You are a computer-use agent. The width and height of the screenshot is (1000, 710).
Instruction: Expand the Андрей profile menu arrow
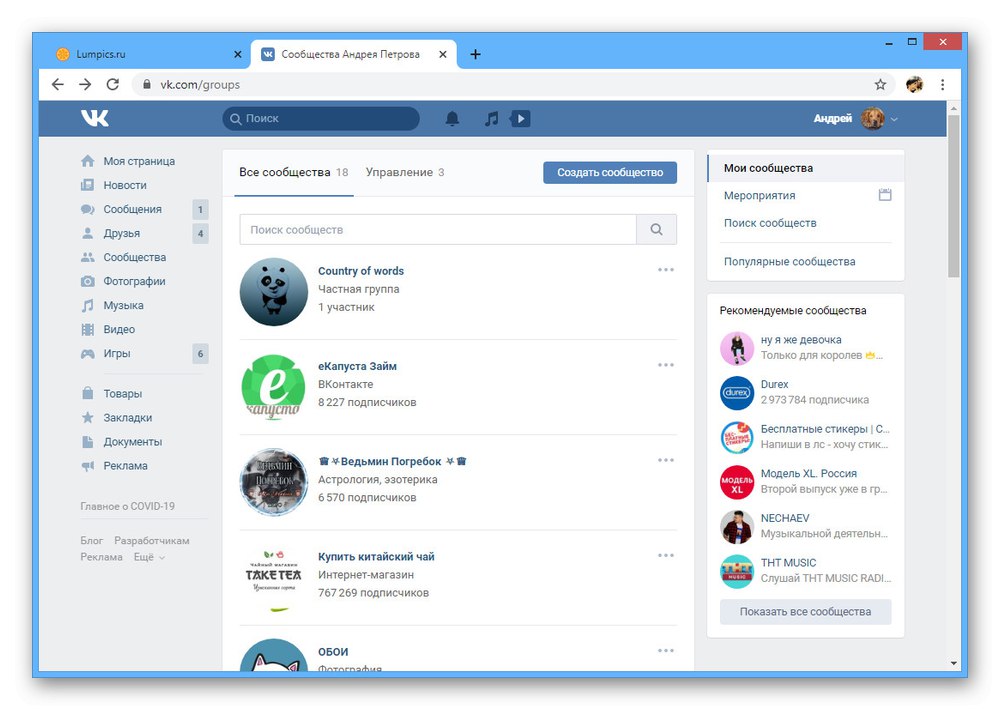pos(894,119)
